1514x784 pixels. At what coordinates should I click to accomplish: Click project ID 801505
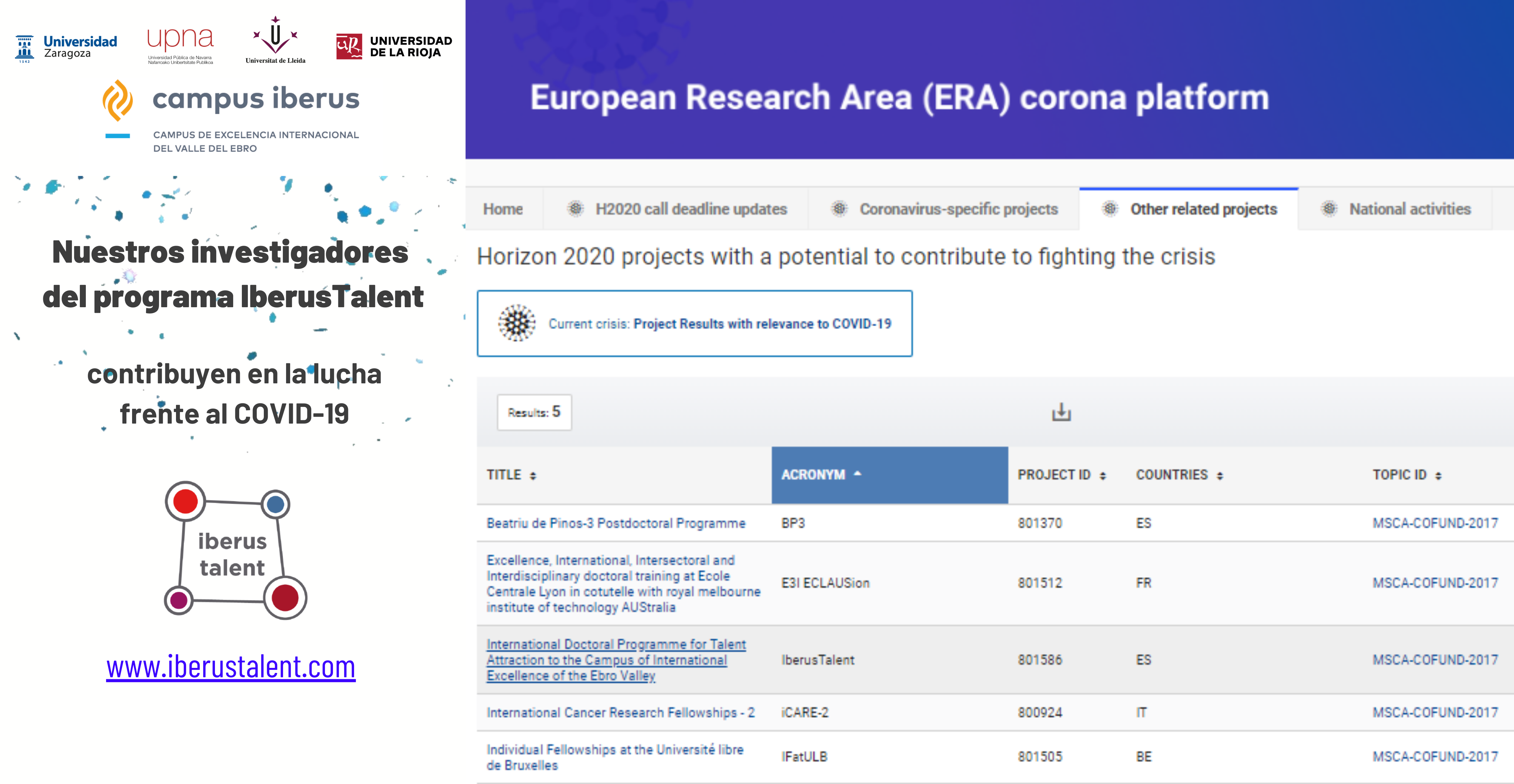tap(1040, 757)
